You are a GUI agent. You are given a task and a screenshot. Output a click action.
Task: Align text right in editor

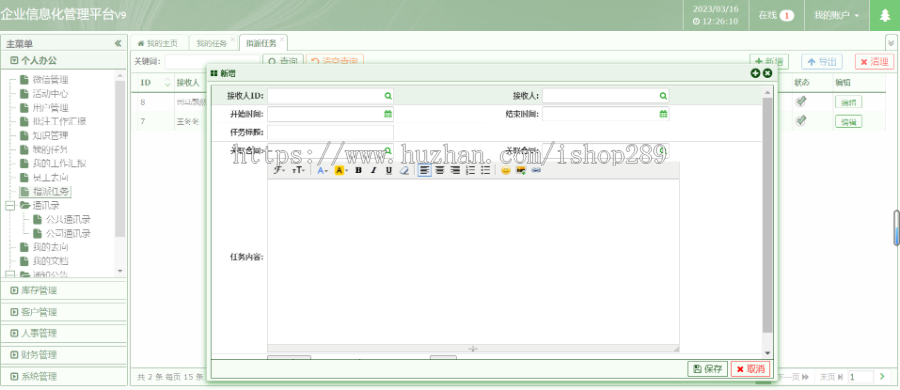pyautogui.click(x=455, y=170)
